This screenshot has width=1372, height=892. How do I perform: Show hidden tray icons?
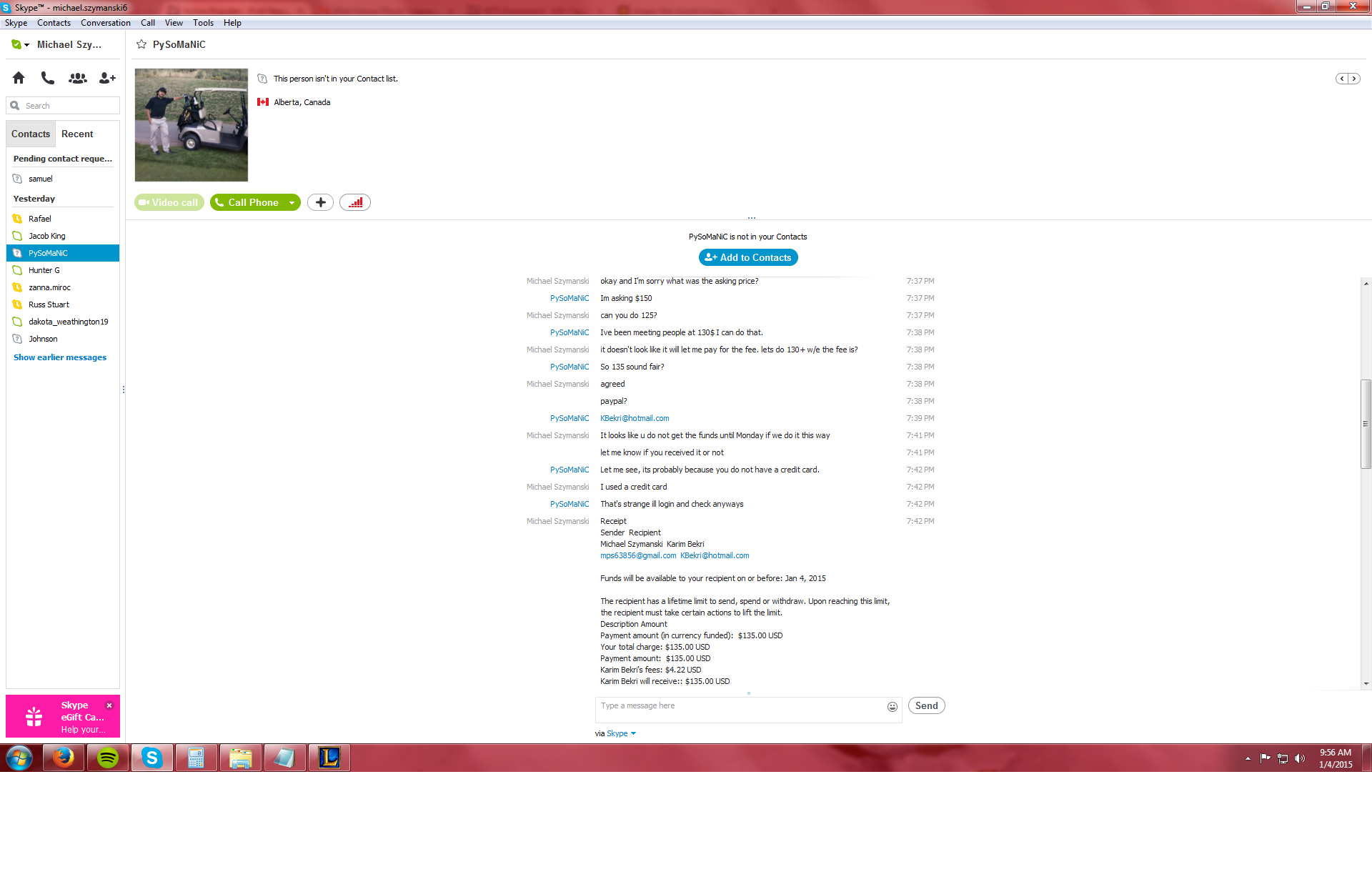pos(1248,758)
